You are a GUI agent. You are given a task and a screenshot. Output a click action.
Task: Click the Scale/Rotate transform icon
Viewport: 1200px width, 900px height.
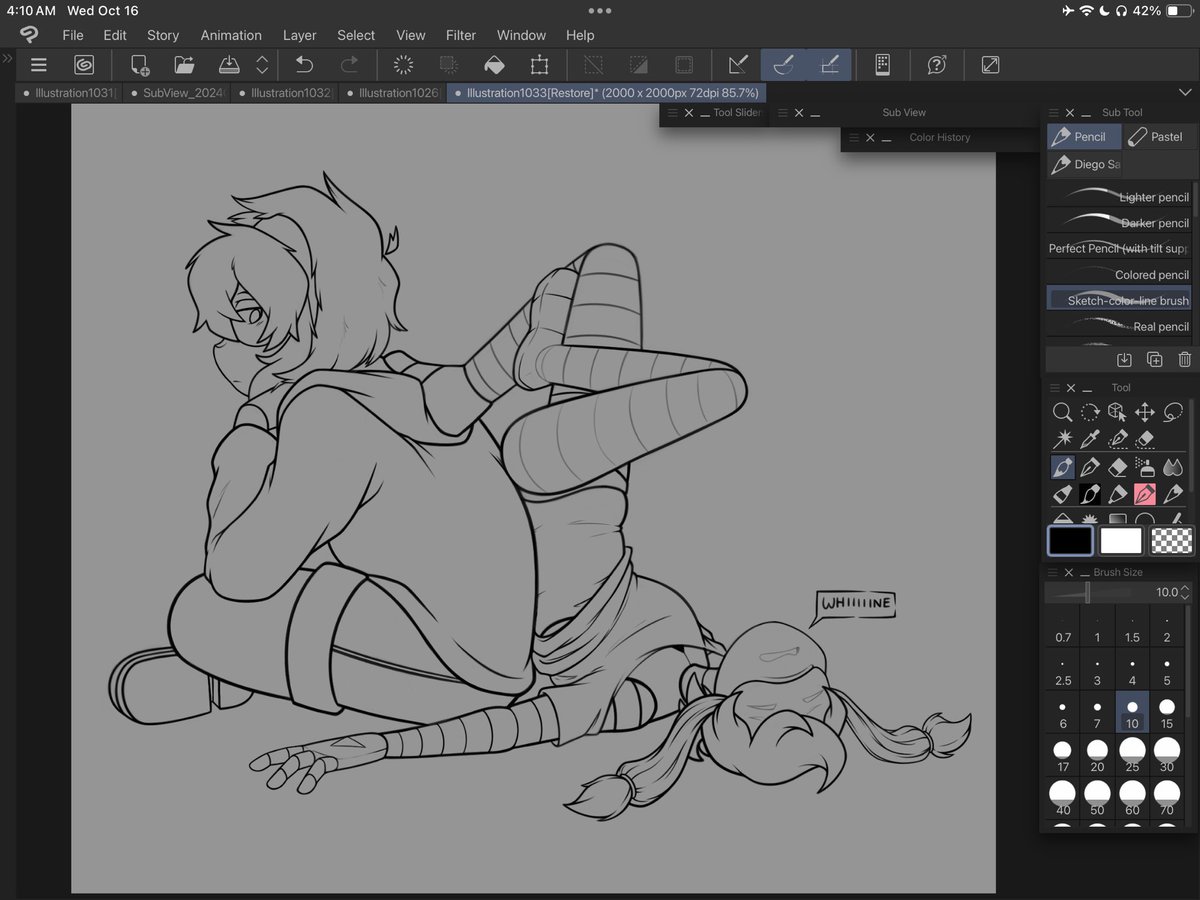point(540,65)
